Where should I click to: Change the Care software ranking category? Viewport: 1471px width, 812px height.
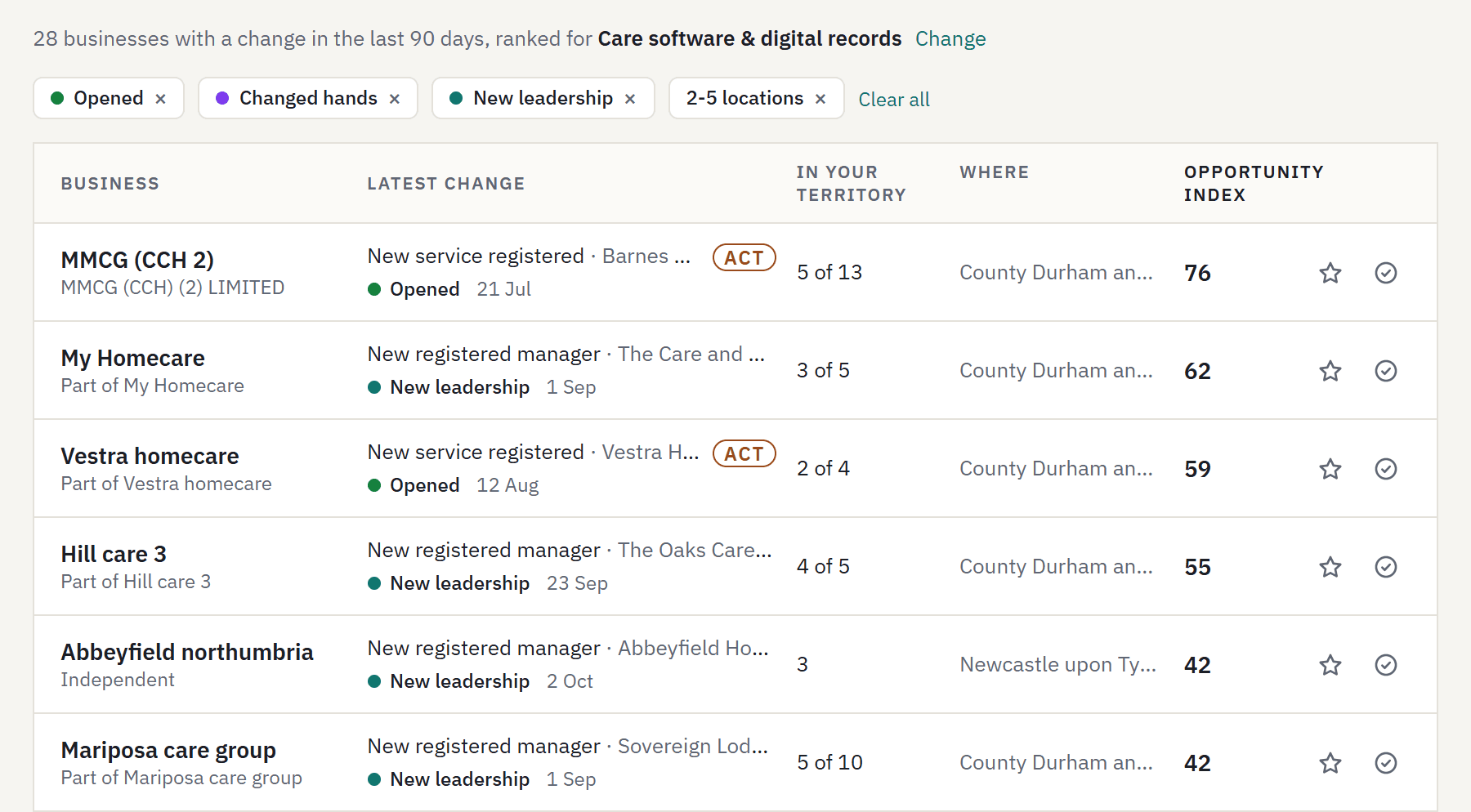coord(950,39)
